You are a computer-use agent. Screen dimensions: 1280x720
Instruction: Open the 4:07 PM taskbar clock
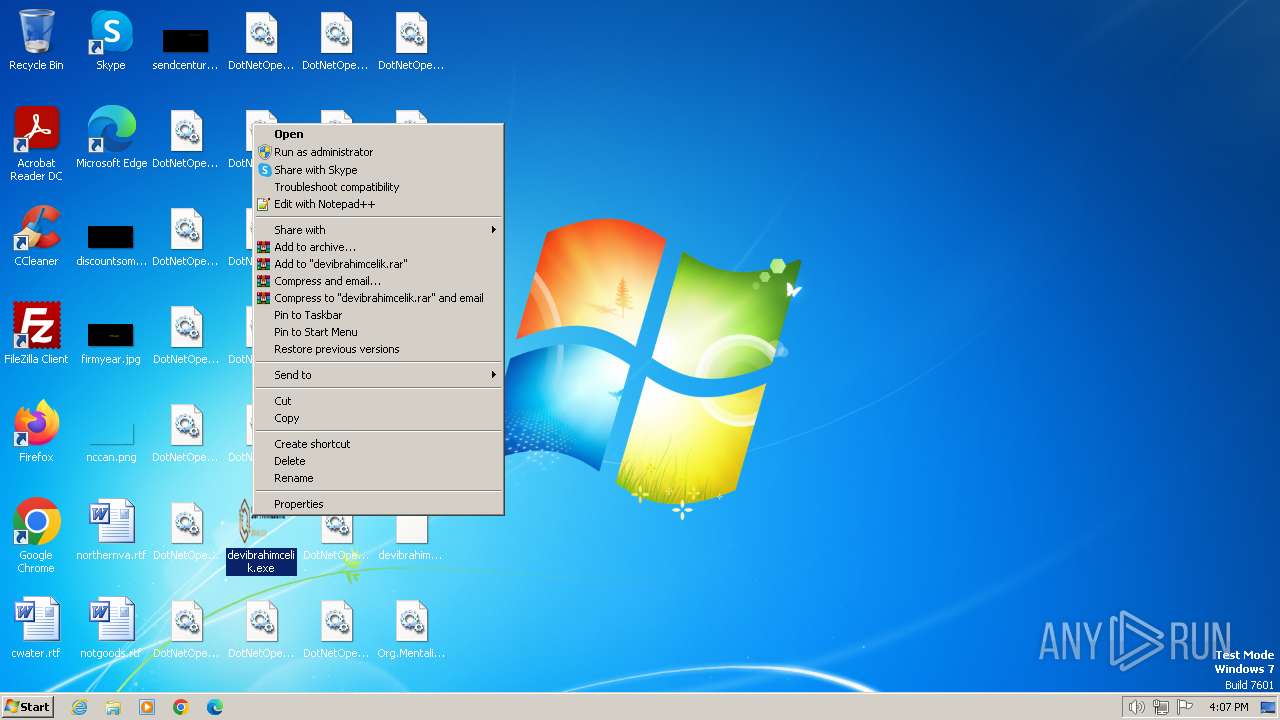1228,707
